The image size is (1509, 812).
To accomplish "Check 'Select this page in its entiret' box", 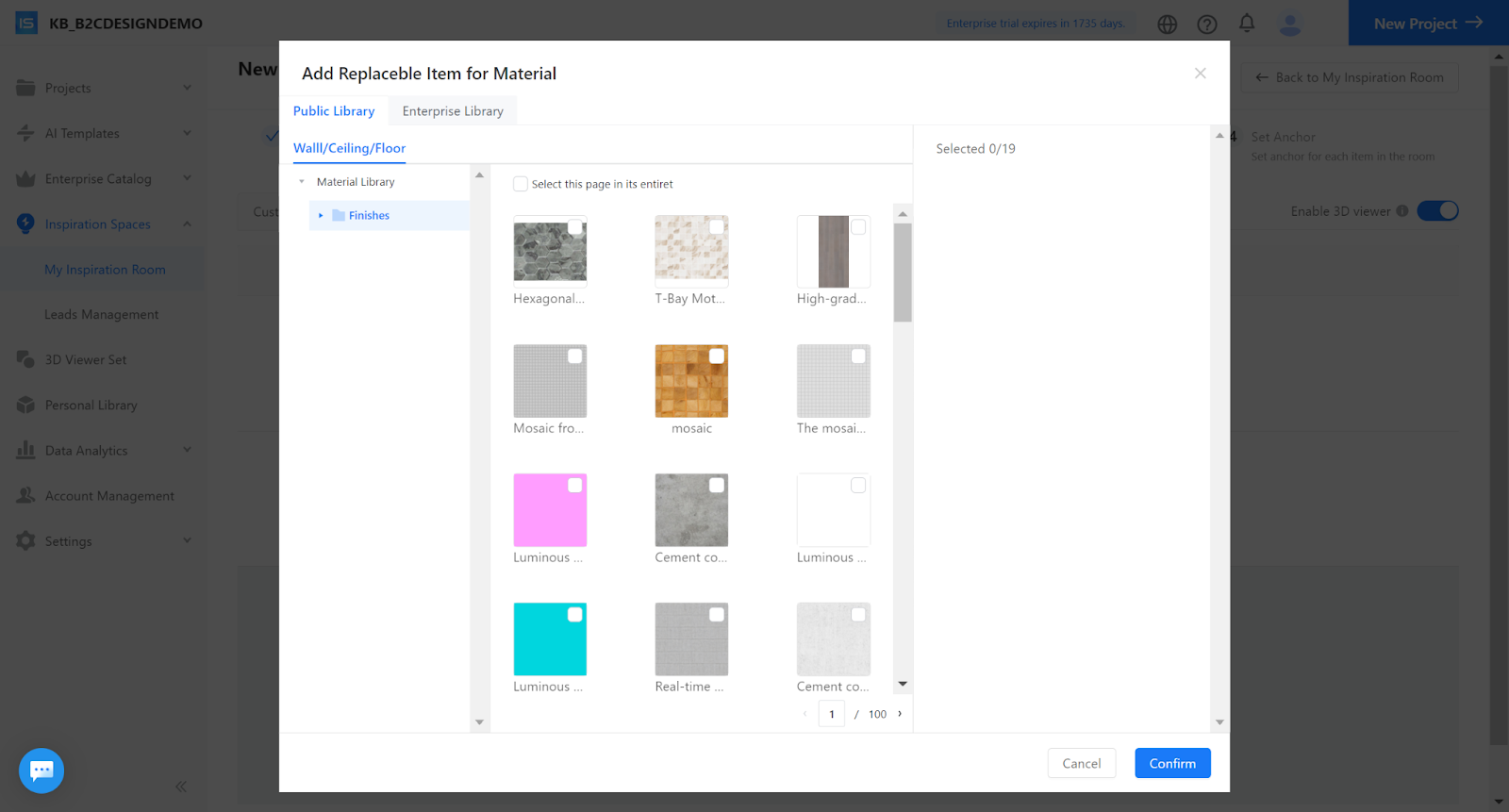I will 521,184.
